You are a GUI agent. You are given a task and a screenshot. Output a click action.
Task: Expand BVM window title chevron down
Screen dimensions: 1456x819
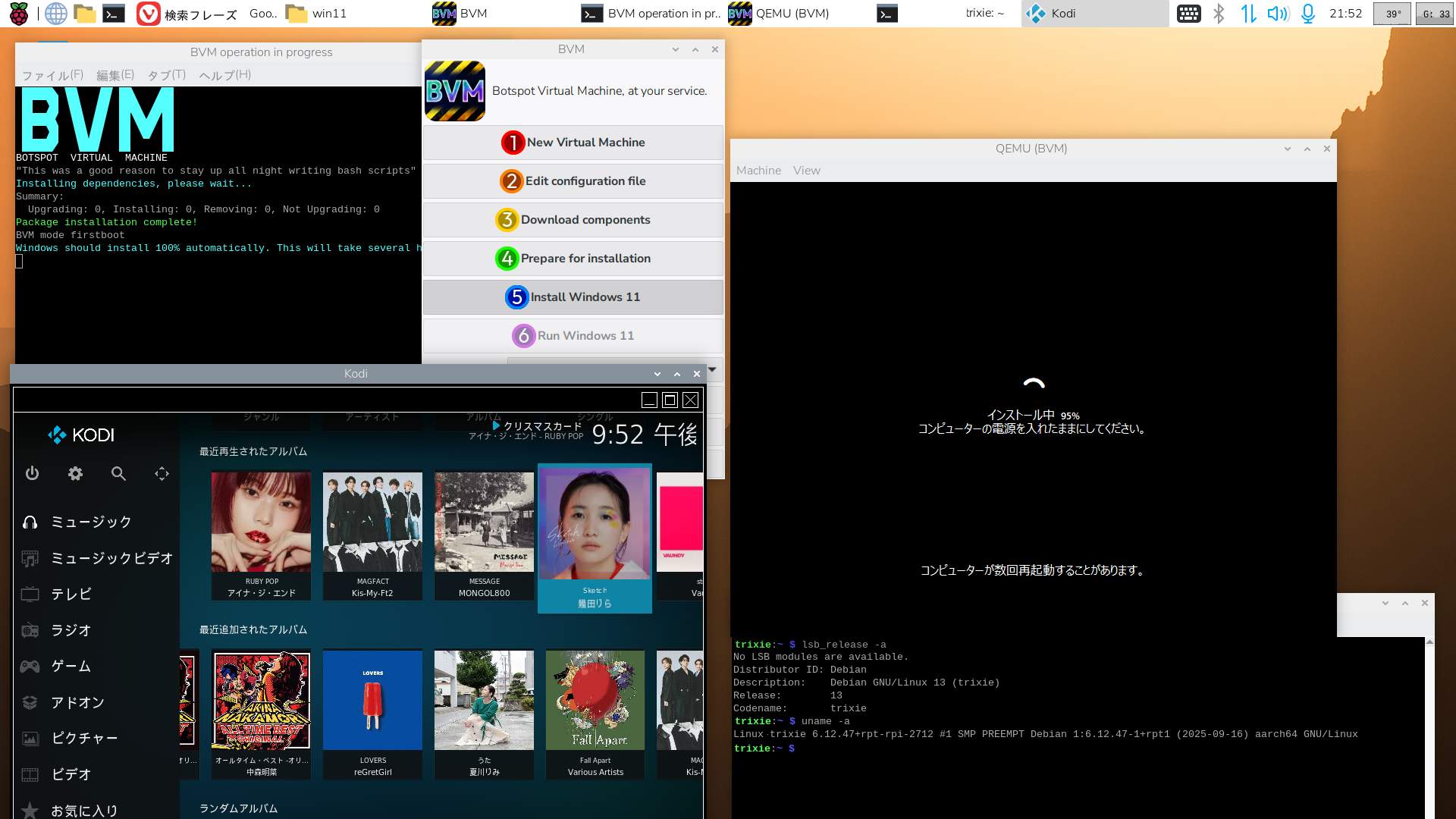(x=675, y=49)
